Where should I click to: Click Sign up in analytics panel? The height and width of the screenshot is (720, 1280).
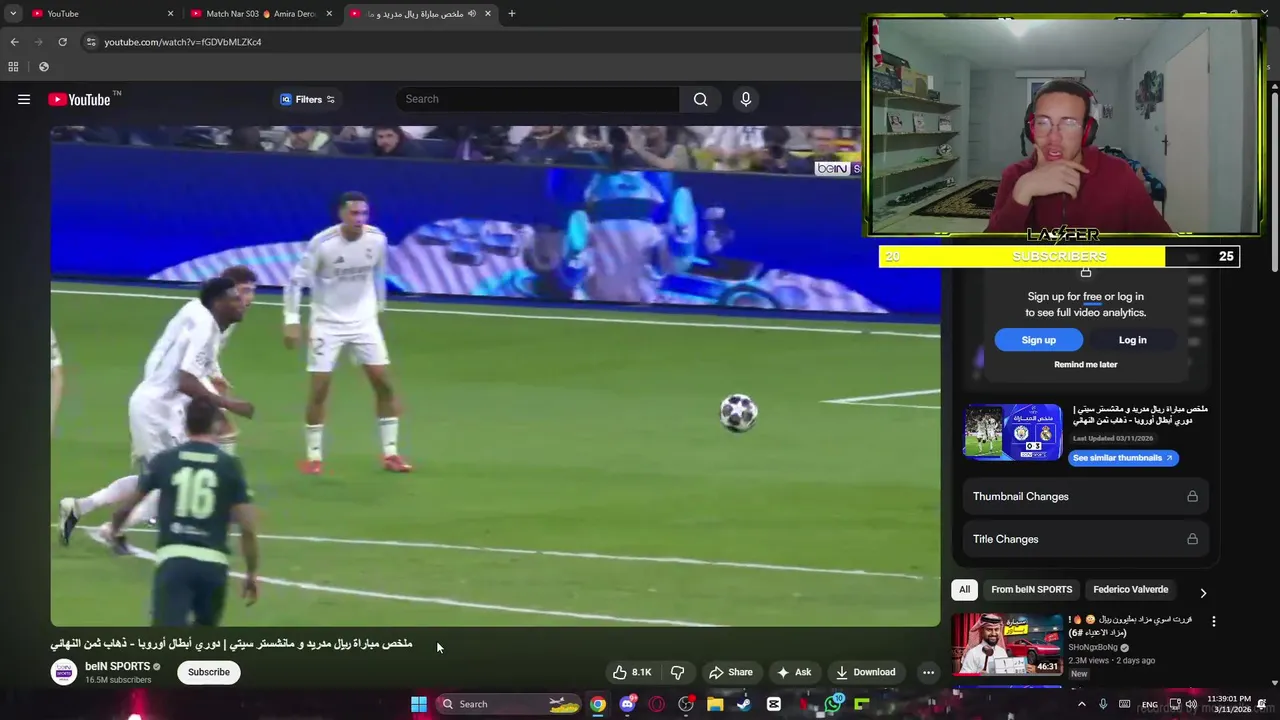(1038, 340)
